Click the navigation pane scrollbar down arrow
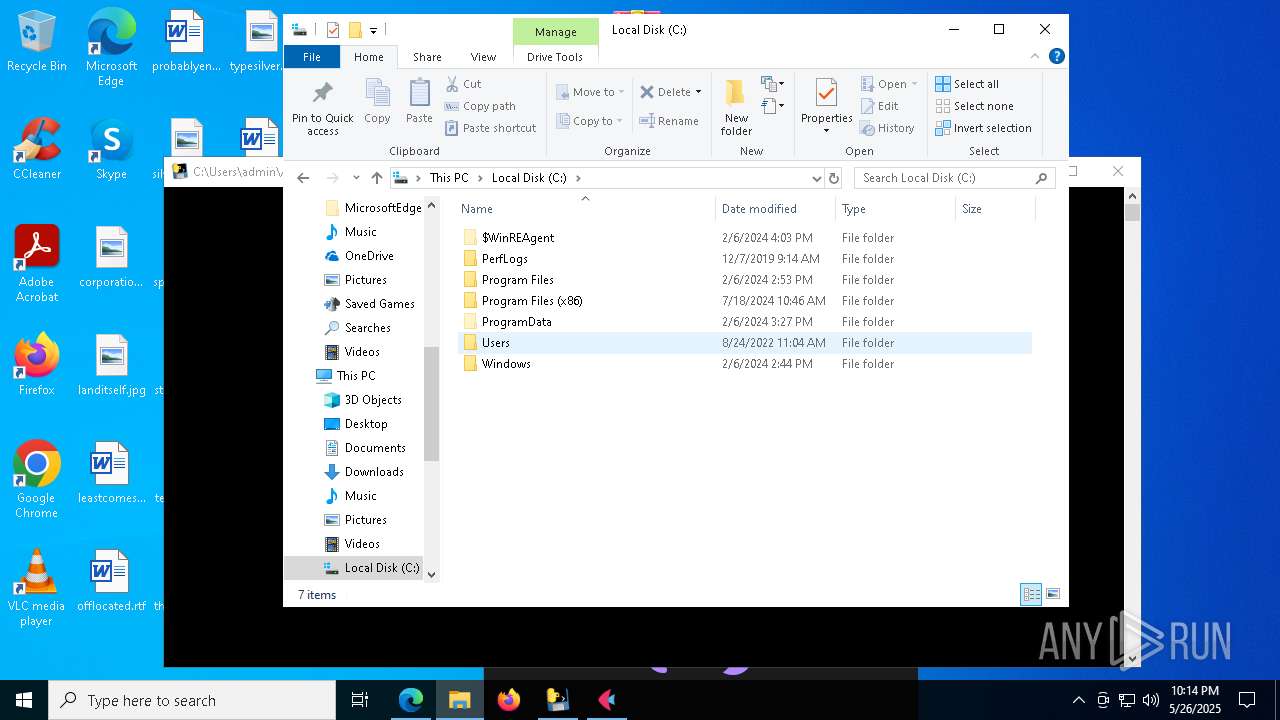Image resolution: width=1280 pixels, height=720 pixels. pyautogui.click(x=432, y=574)
